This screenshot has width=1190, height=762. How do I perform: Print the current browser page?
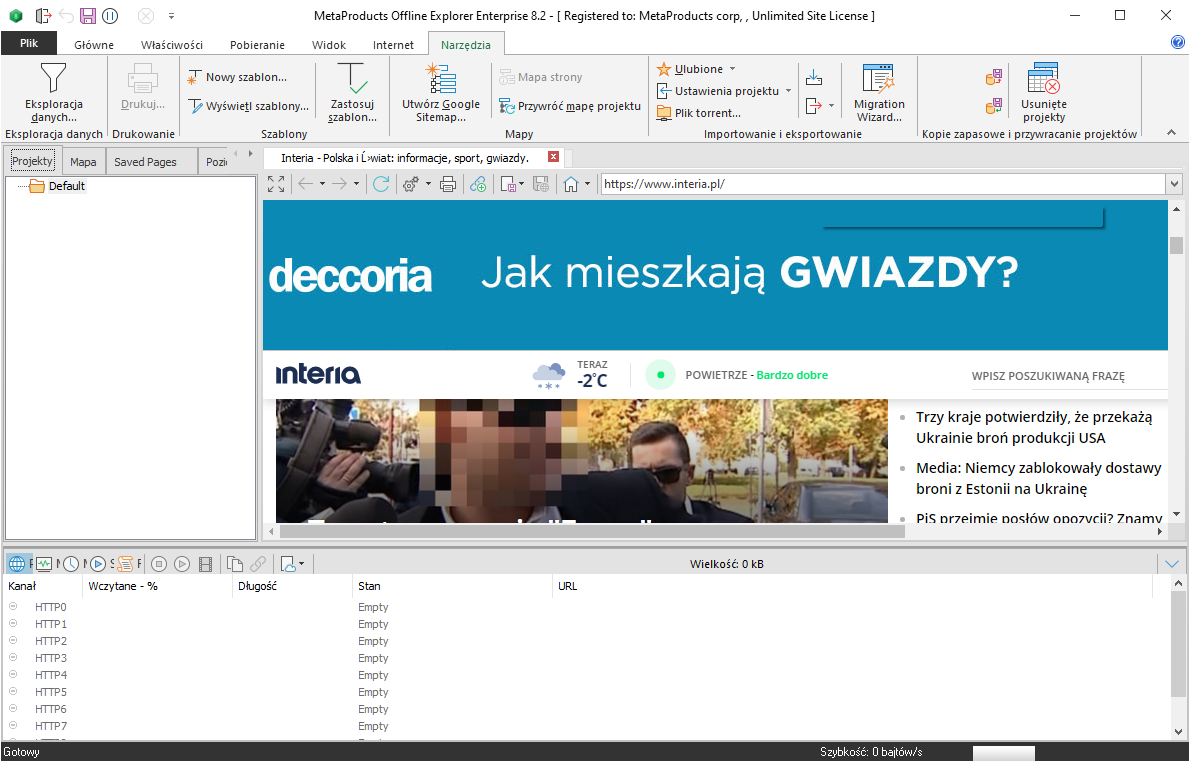coord(448,184)
